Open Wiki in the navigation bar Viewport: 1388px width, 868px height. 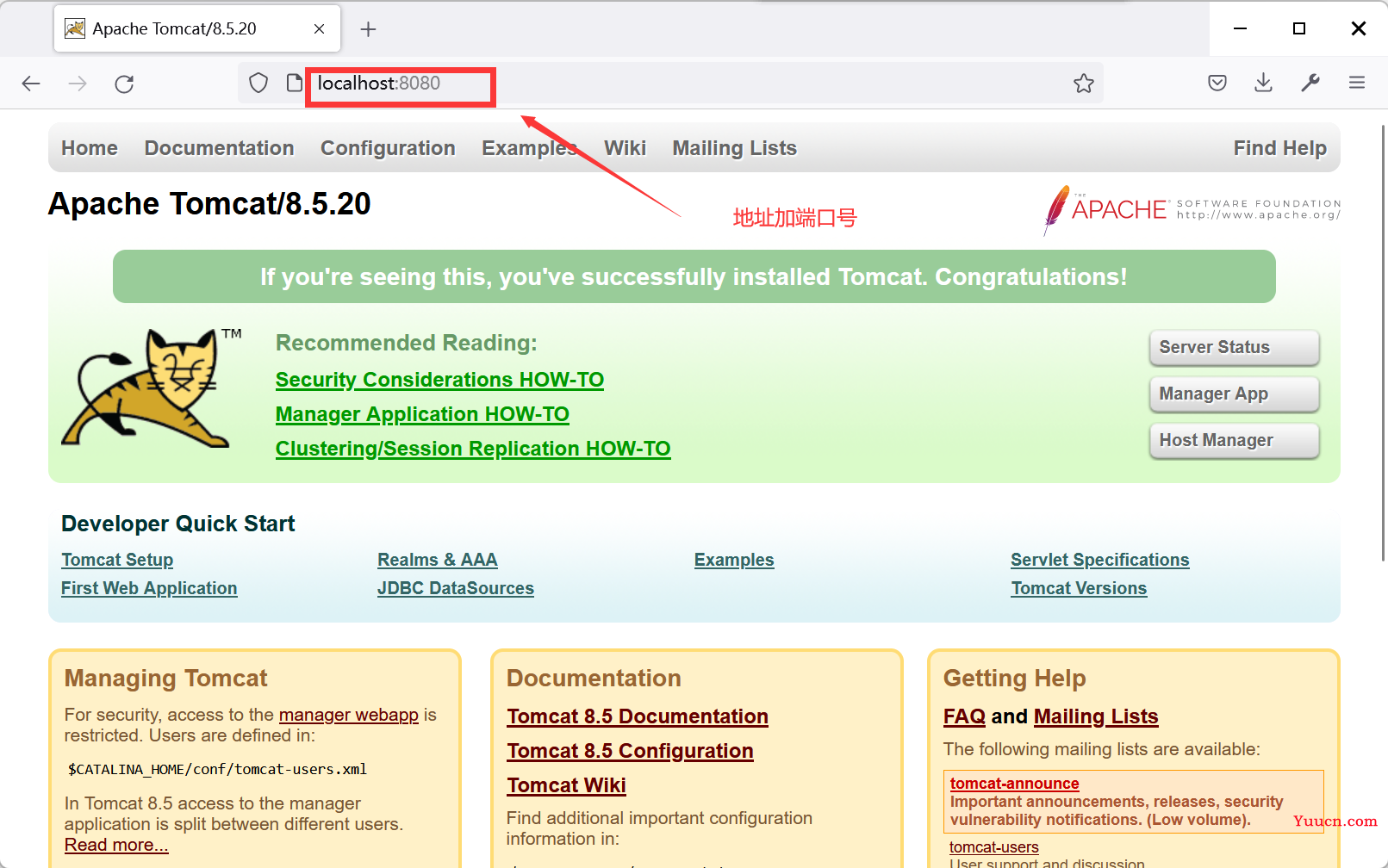625,148
